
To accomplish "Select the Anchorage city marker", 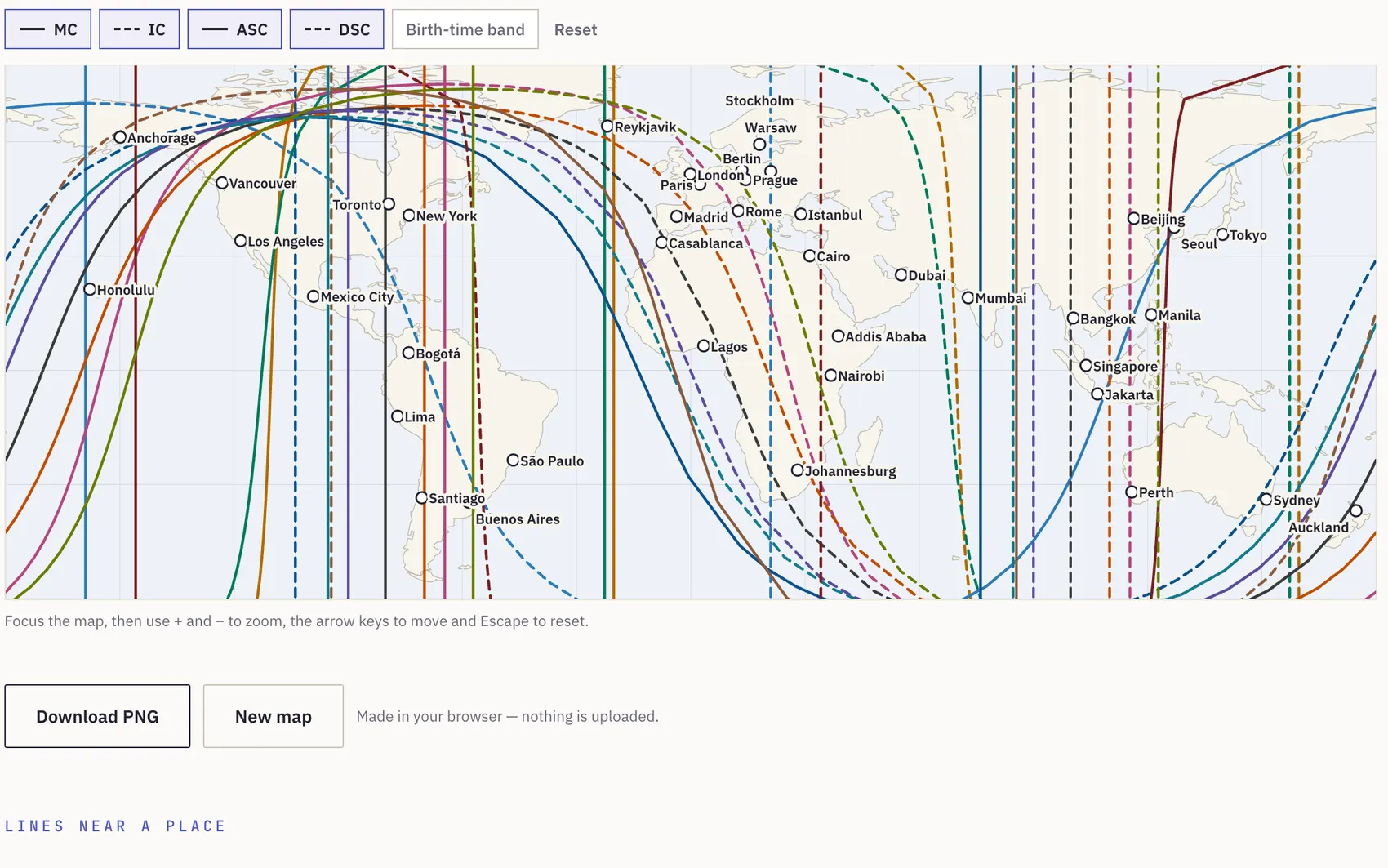I will 120,137.
